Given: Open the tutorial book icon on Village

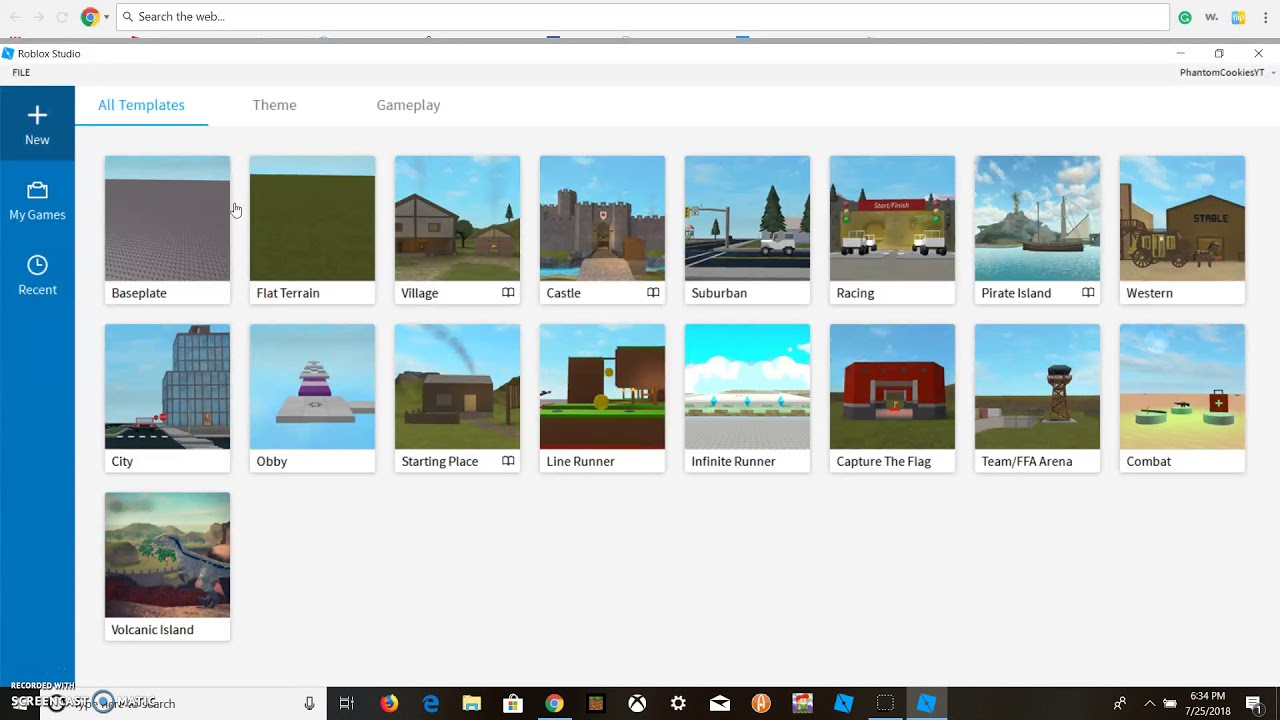Looking at the screenshot, I should click(508, 293).
